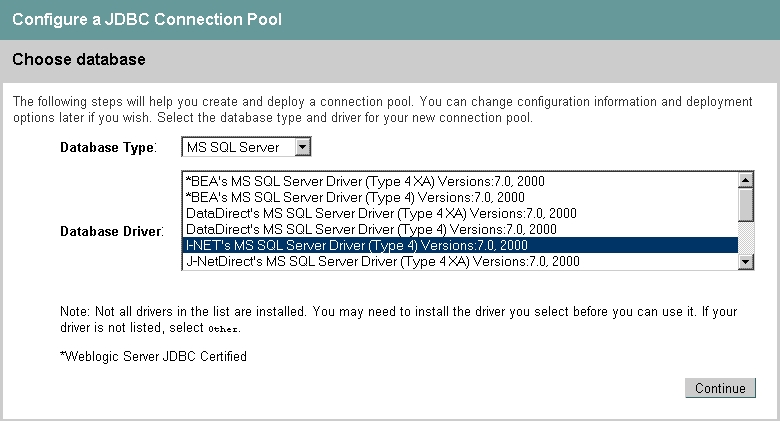Click the arrow beside MS SQL Server
780x421 pixels.
[x=302, y=147]
